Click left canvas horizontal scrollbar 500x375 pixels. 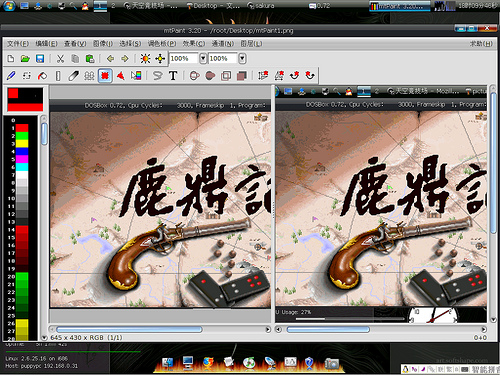click(129, 329)
